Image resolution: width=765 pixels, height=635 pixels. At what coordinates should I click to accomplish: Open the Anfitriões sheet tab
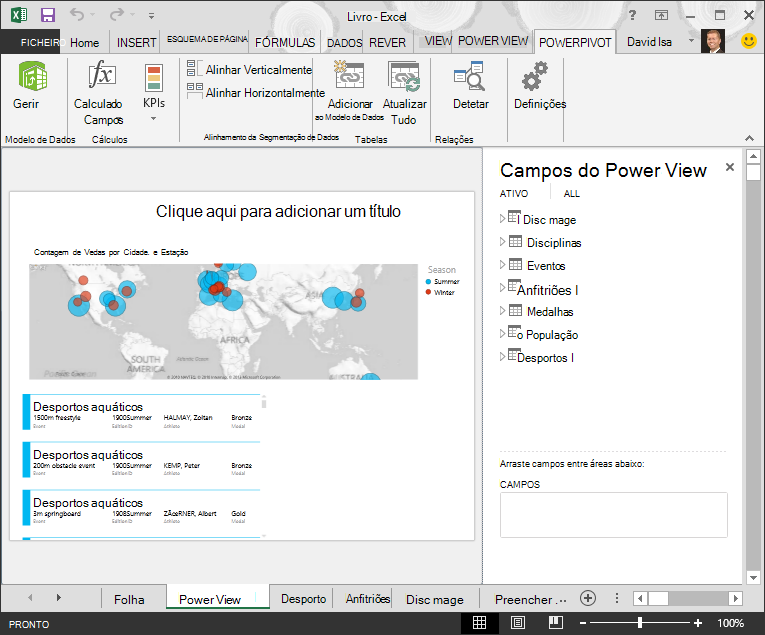tap(368, 599)
